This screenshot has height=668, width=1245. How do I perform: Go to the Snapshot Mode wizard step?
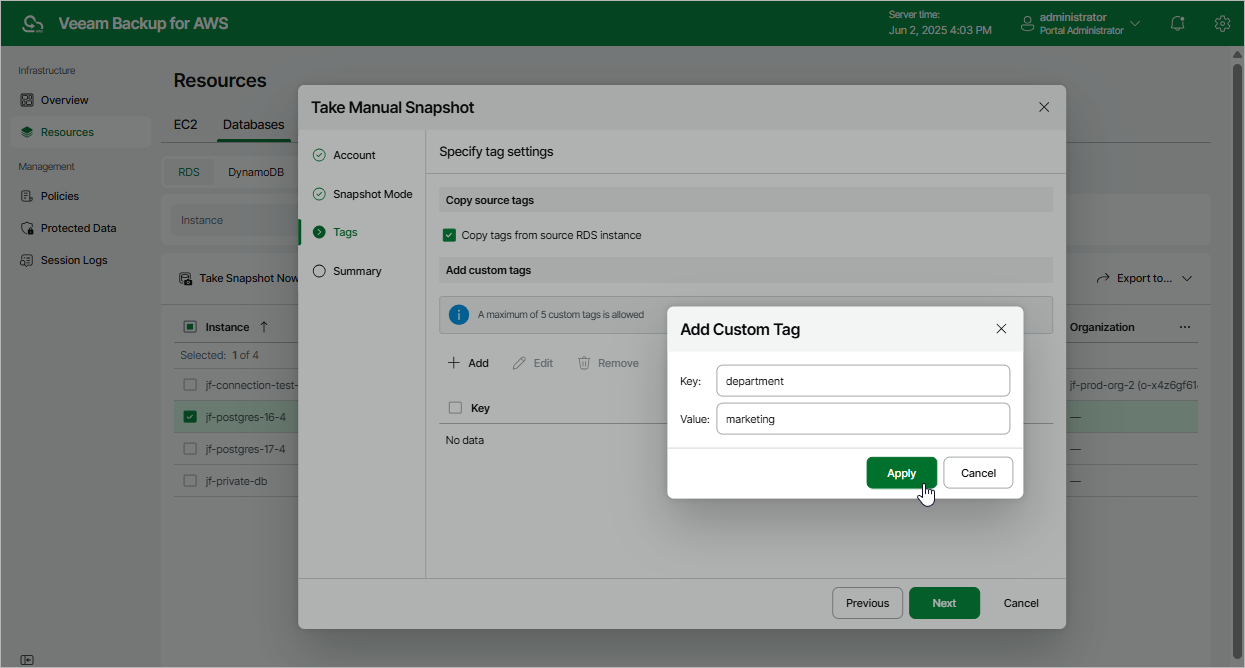pos(362,194)
